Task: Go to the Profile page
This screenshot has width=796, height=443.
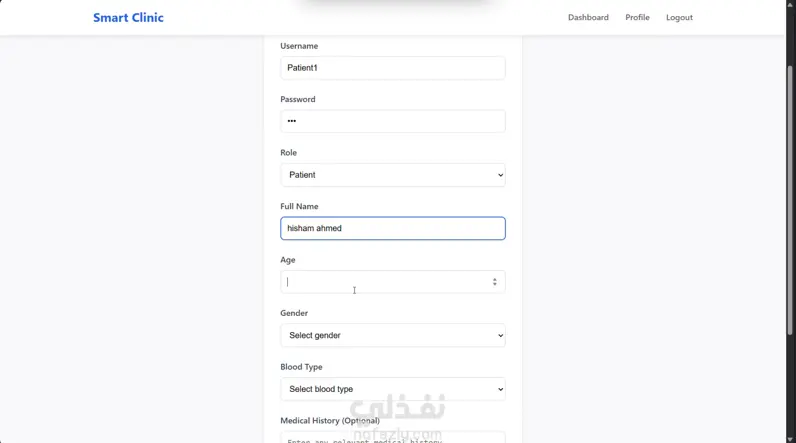Action: tap(637, 18)
